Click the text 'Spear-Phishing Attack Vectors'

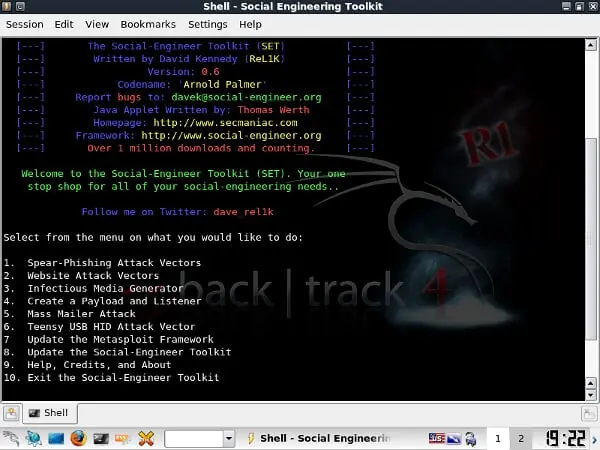114,263
